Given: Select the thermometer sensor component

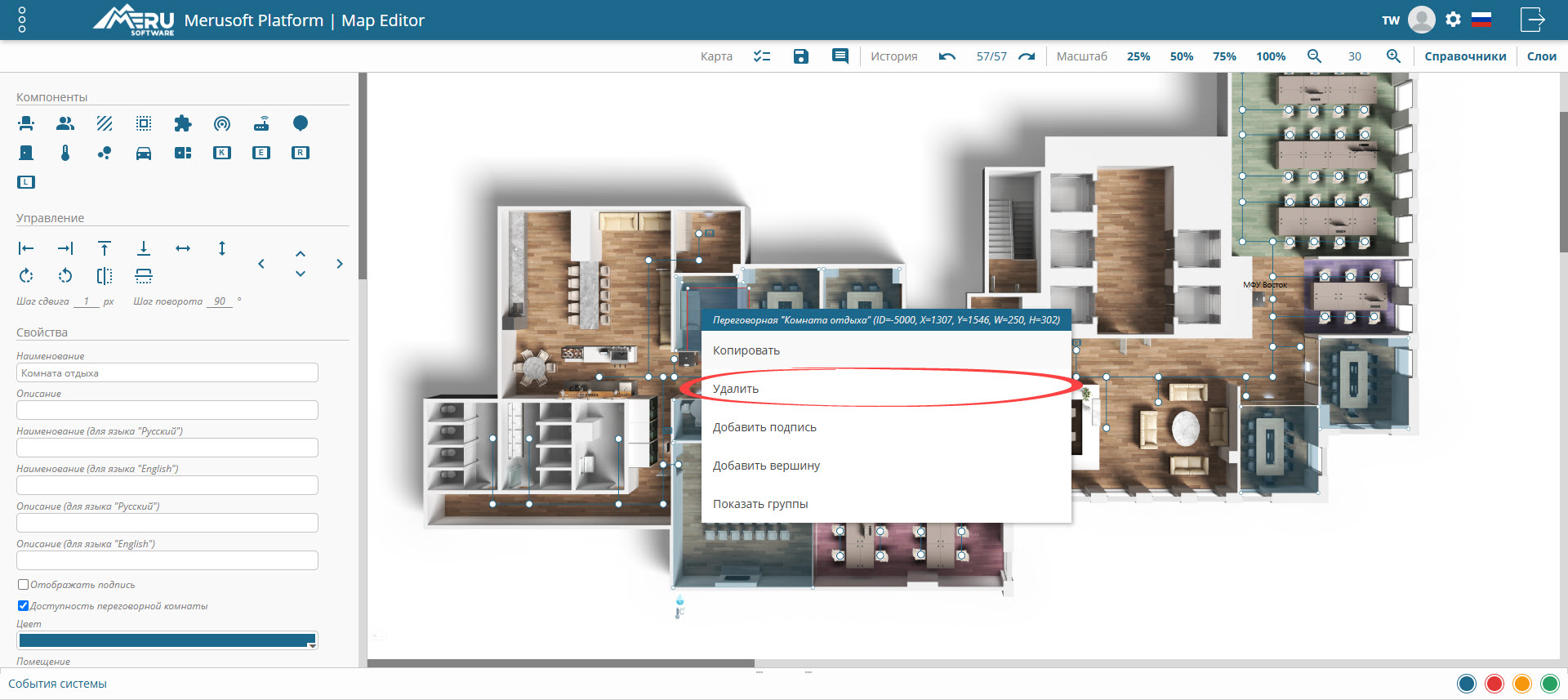Looking at the screenshot, I should click(x=65, y=153).
